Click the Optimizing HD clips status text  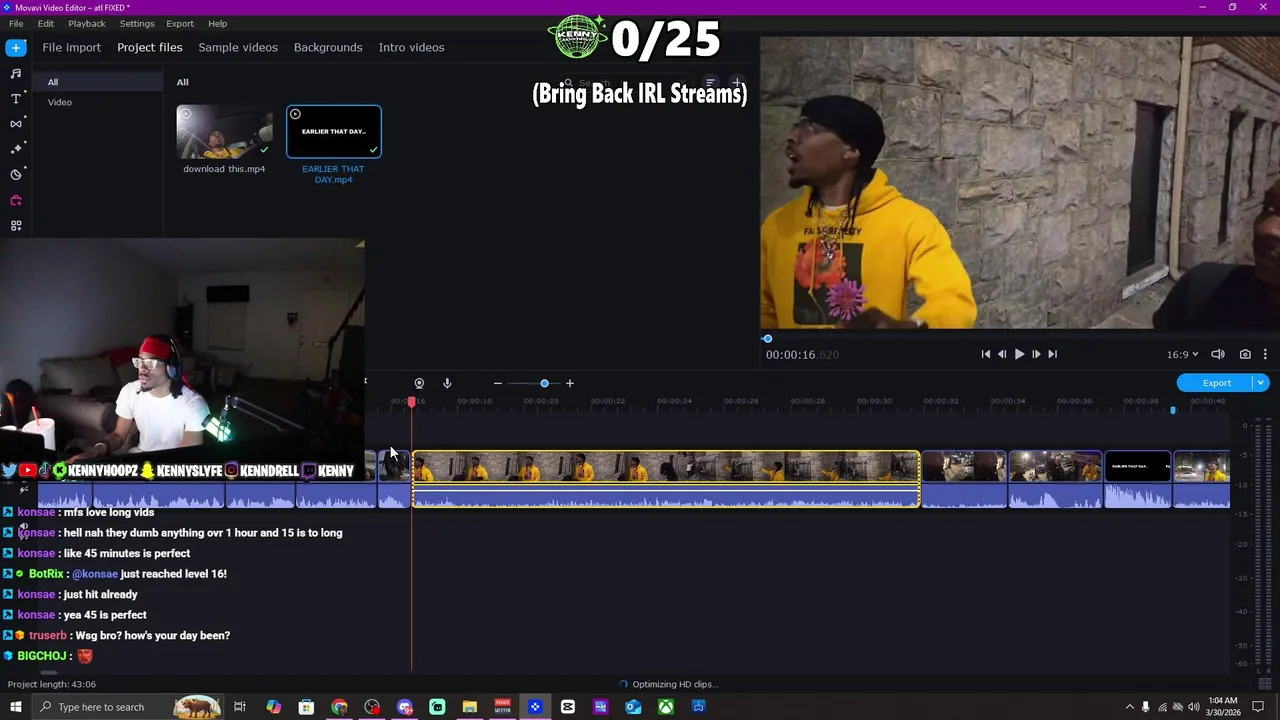674,684
